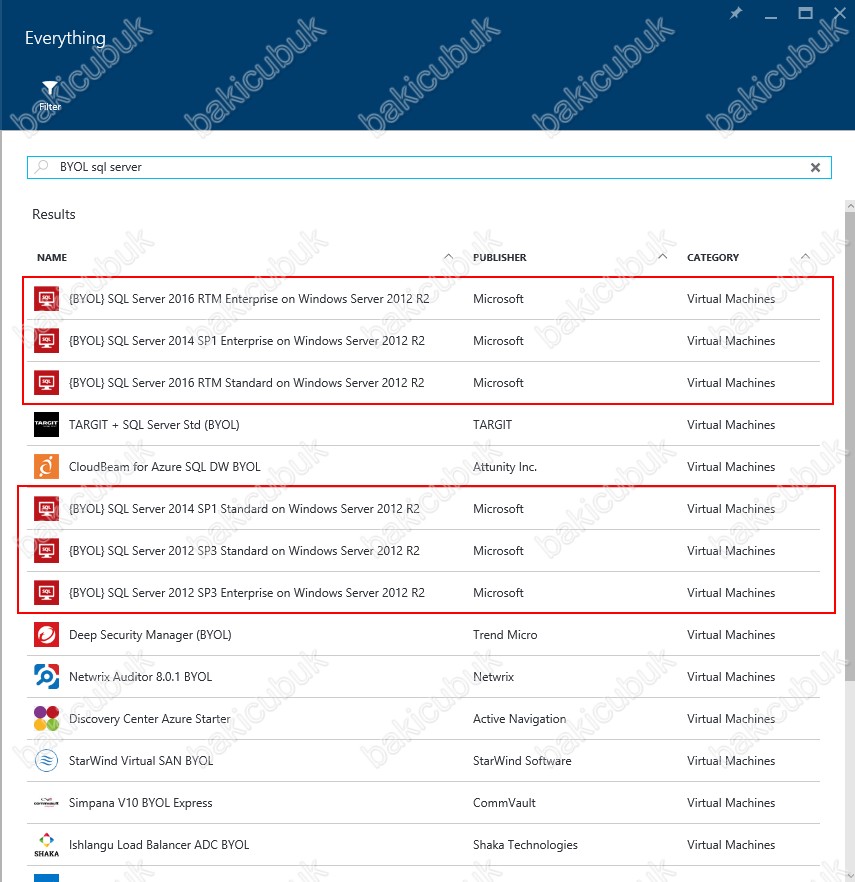
Task: Choose 'Discovery Center Azure Starter' entry
Action: pyautogui.click(x=150, y=719)
